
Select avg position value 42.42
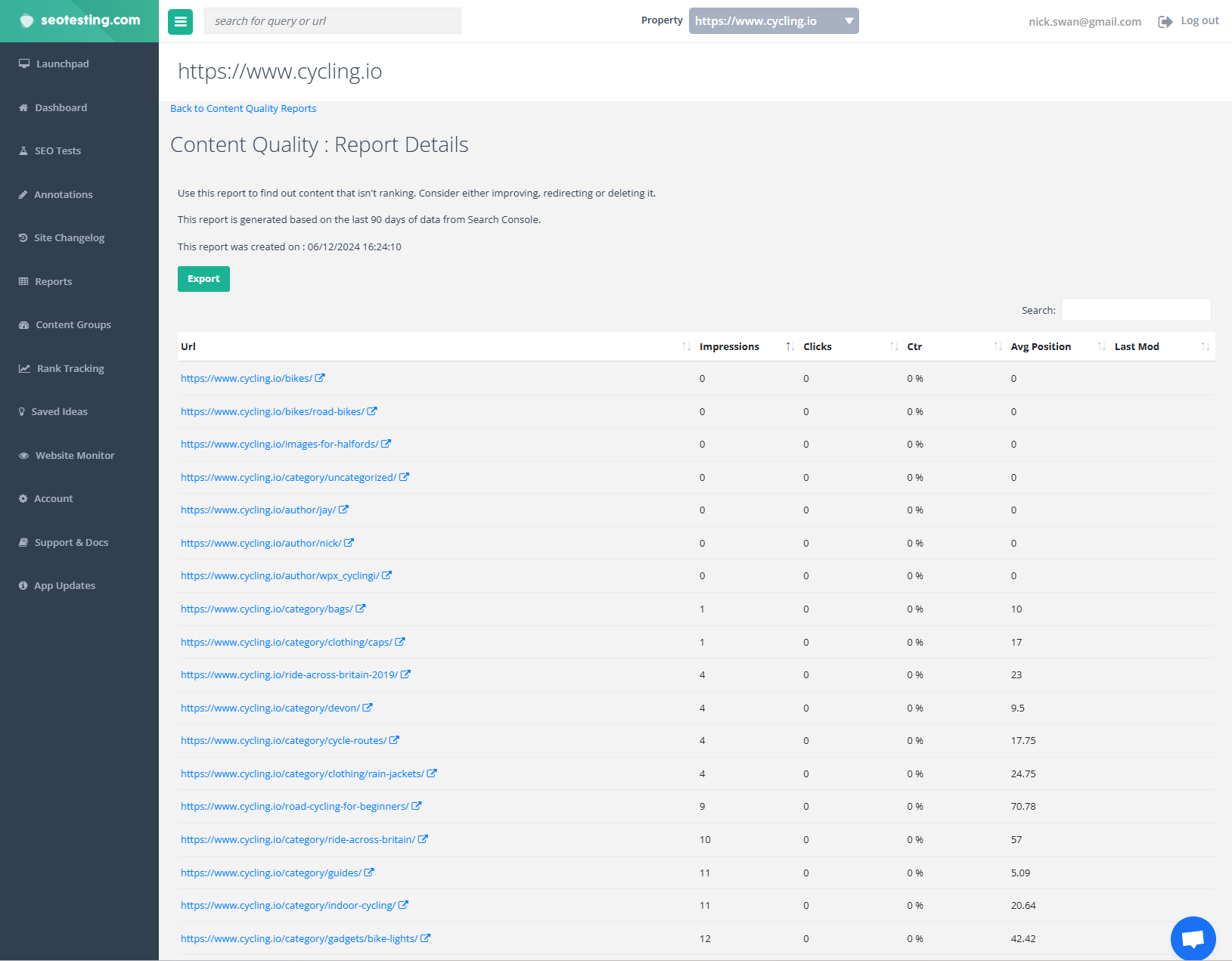point(1023,938)
